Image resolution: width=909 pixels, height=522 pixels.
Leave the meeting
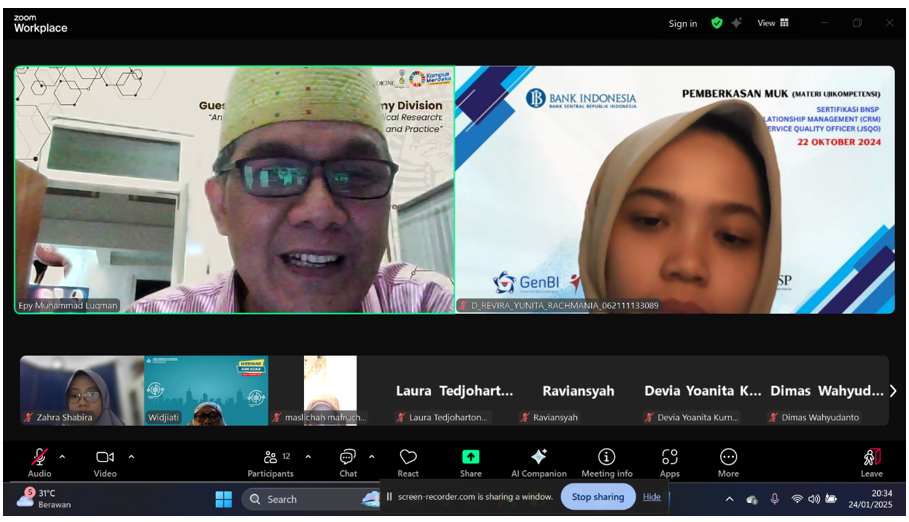[871, 463]
